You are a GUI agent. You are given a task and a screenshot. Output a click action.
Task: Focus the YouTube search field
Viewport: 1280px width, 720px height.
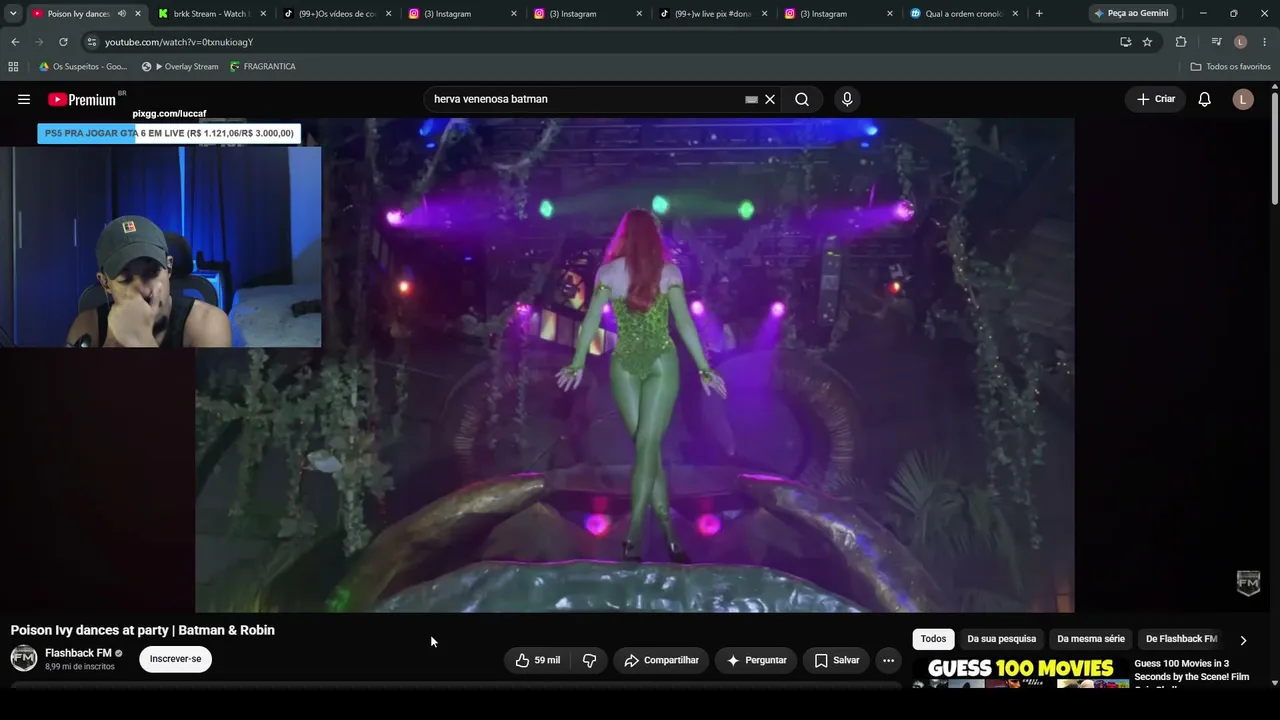pyautogui.click(x=585, y=99)
